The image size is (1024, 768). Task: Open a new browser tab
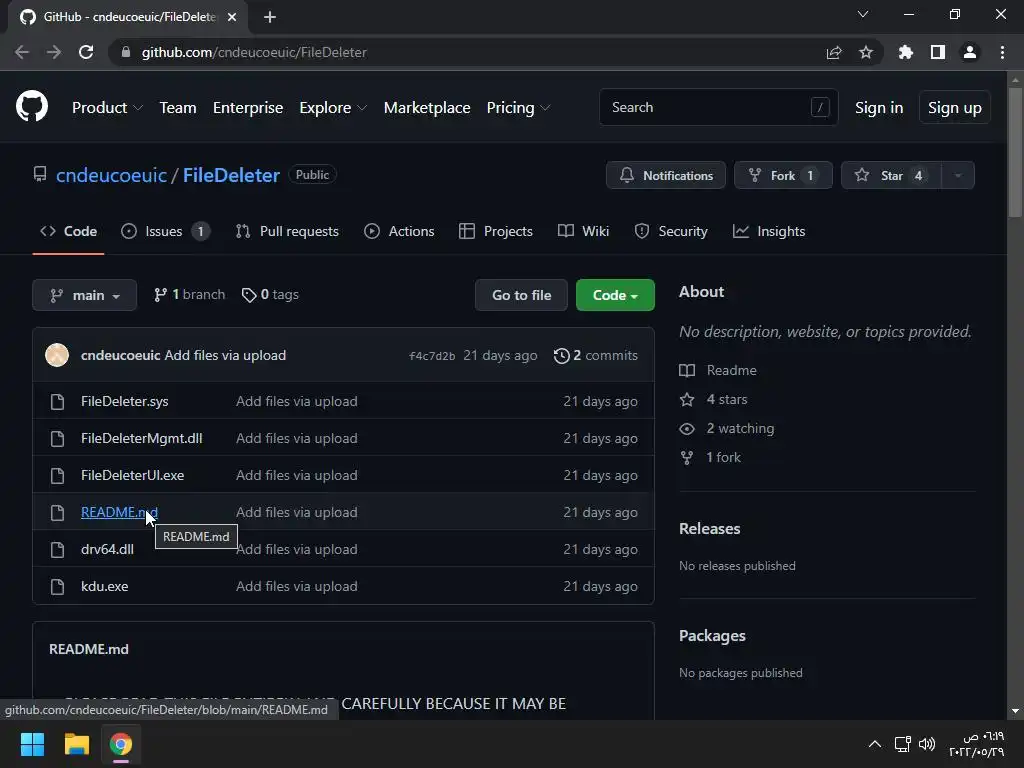coord(270,17)
